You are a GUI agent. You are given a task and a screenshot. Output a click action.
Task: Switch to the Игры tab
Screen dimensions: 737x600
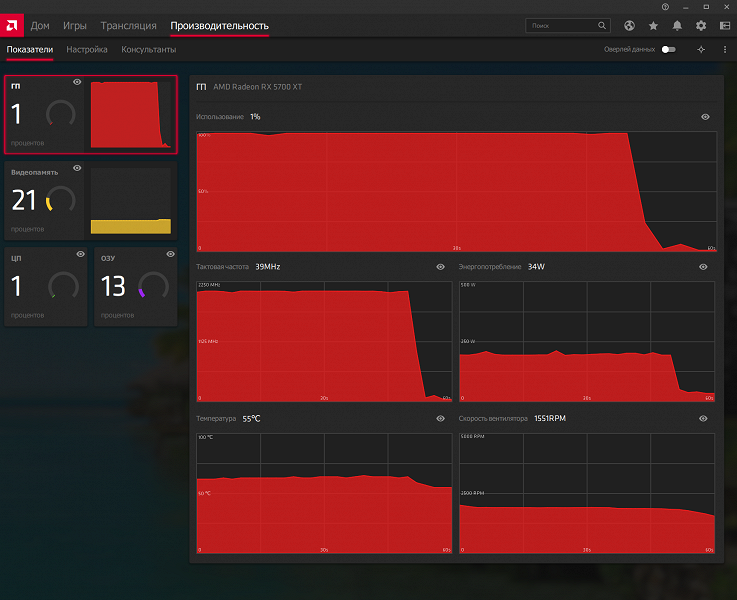pyautogui.click(x=74, y=25)
